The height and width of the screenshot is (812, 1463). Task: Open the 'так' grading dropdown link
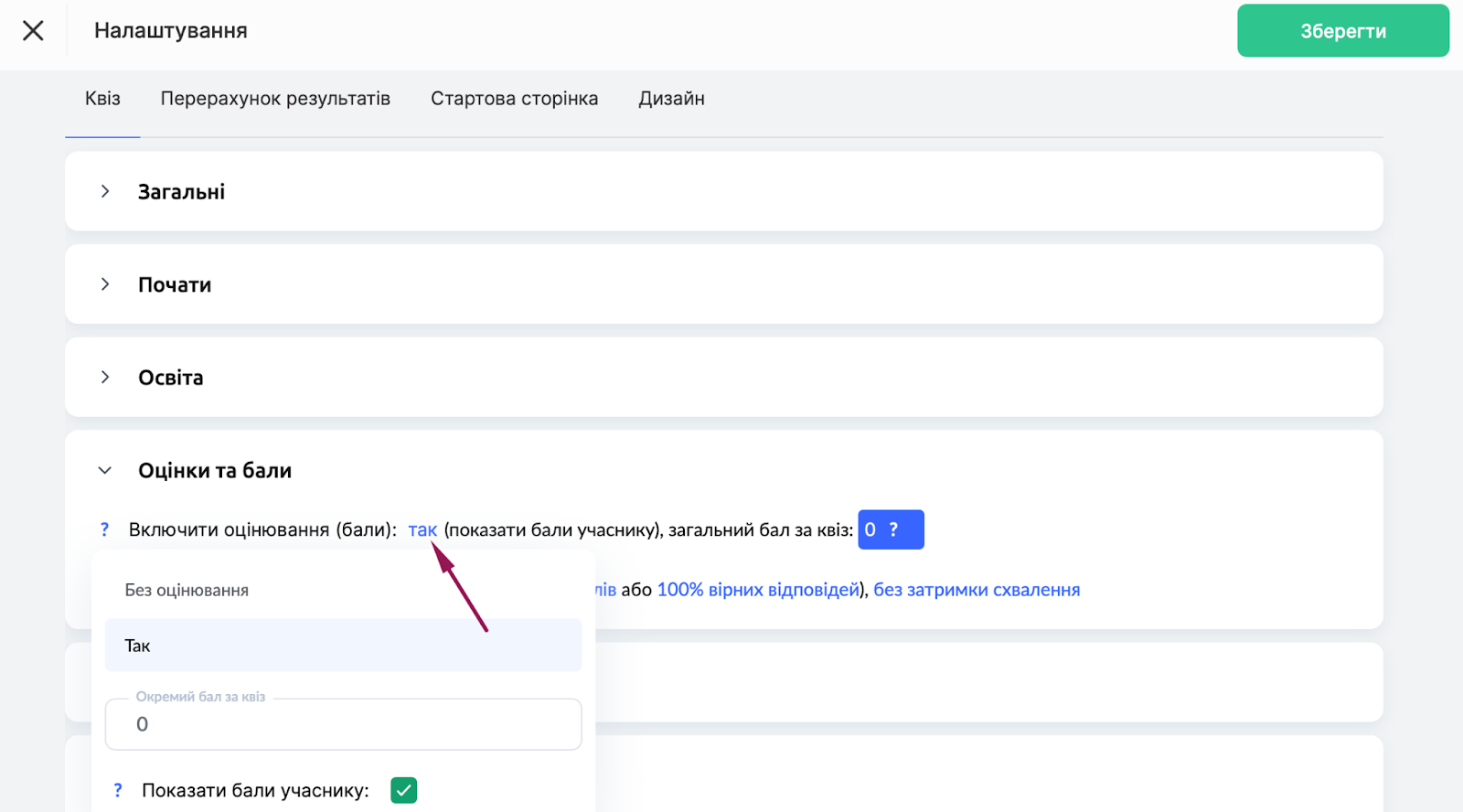[x=422, y=530]
